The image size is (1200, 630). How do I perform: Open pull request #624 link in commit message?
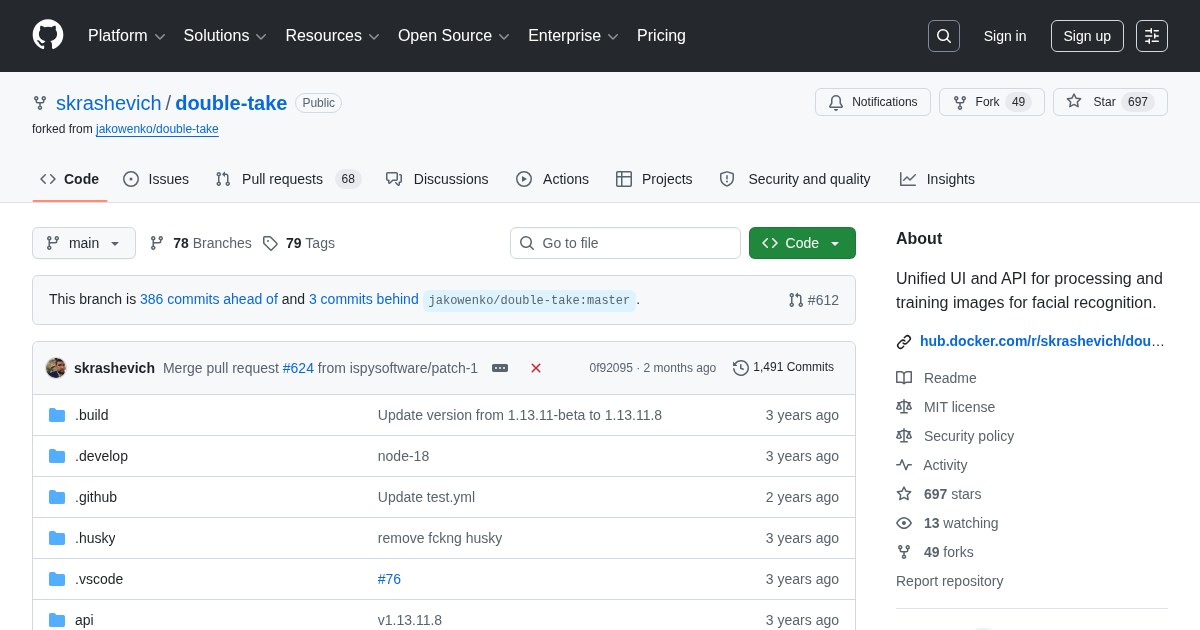pos(298,368)
